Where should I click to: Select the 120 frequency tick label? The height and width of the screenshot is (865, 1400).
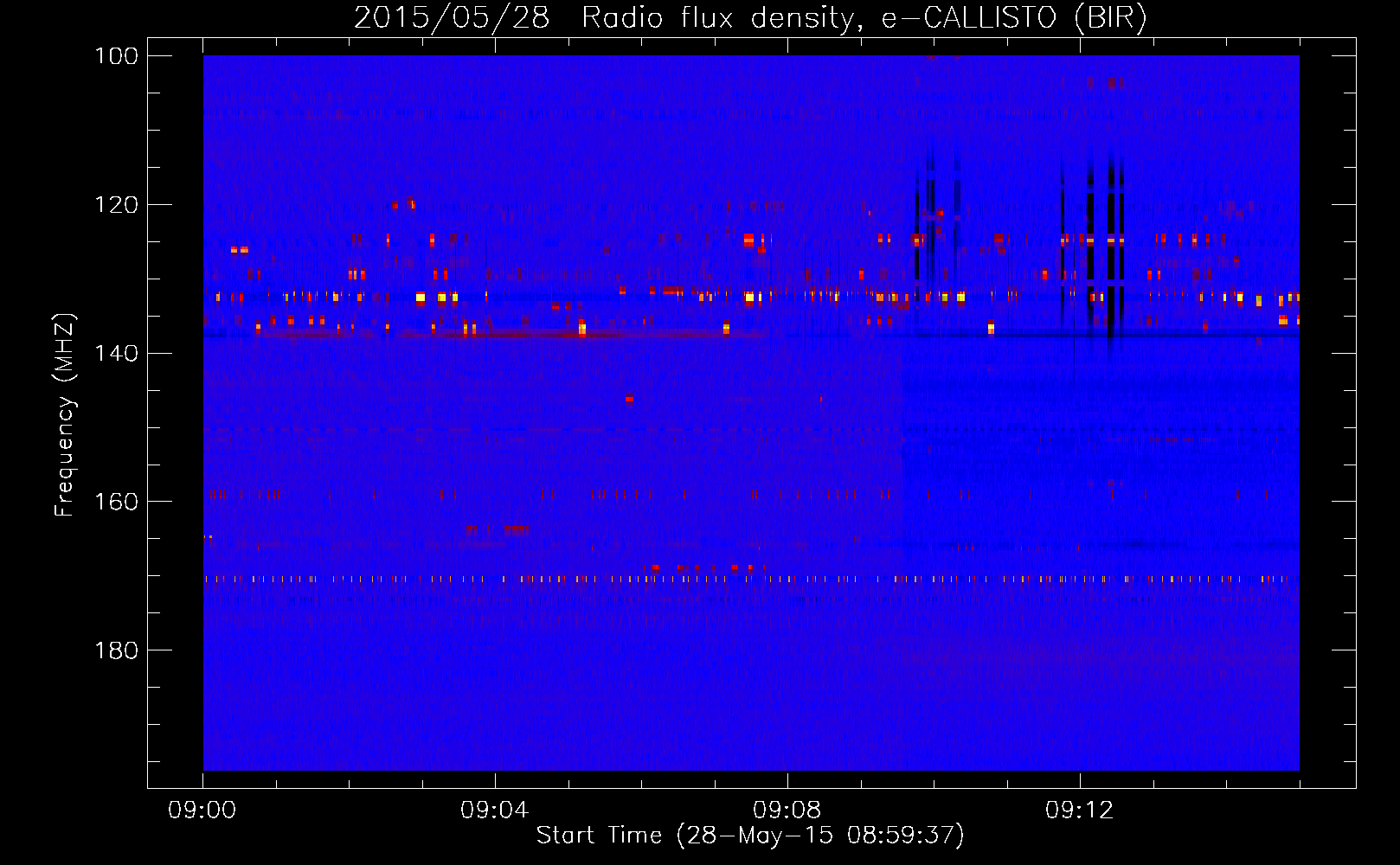[115, 205]
